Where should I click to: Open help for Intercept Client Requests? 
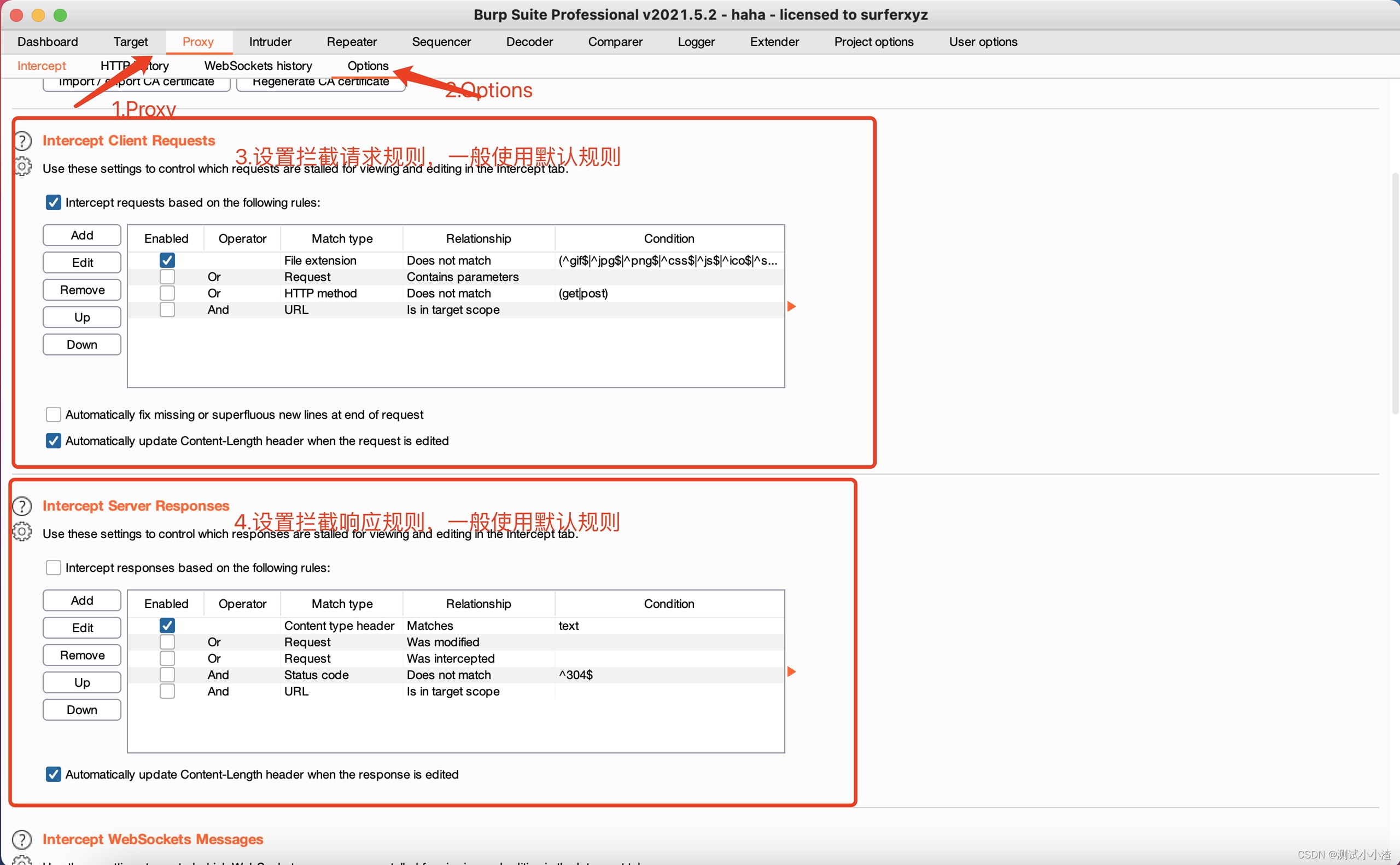23,141
